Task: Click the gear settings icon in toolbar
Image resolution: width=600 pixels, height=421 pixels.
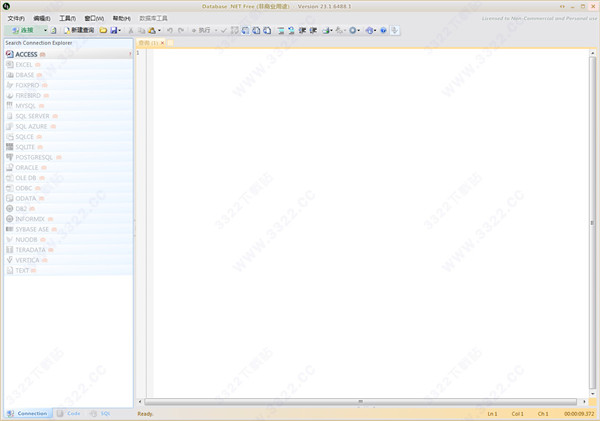Action: point(352,30)
